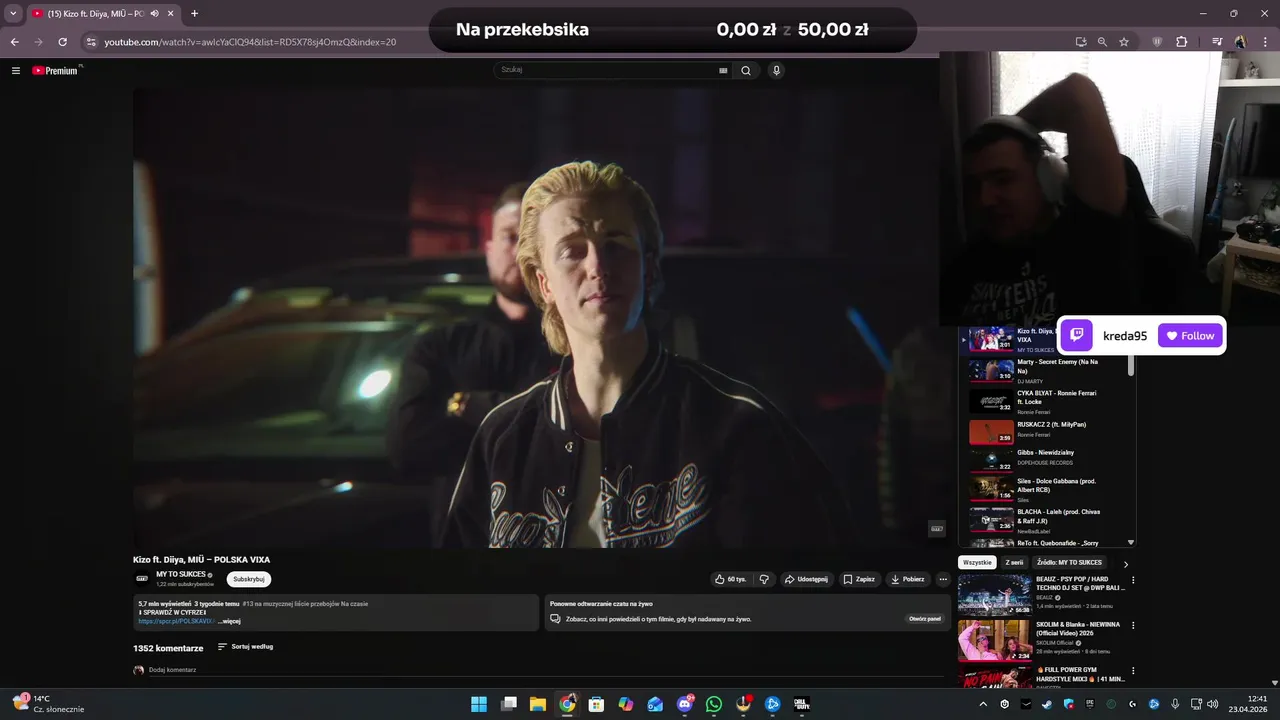This screenshot has width=1280, height=720.
Task: Play RUSKACZ 2 (ft. MiłyPan) playlist item
Action: coord(1045,432)
